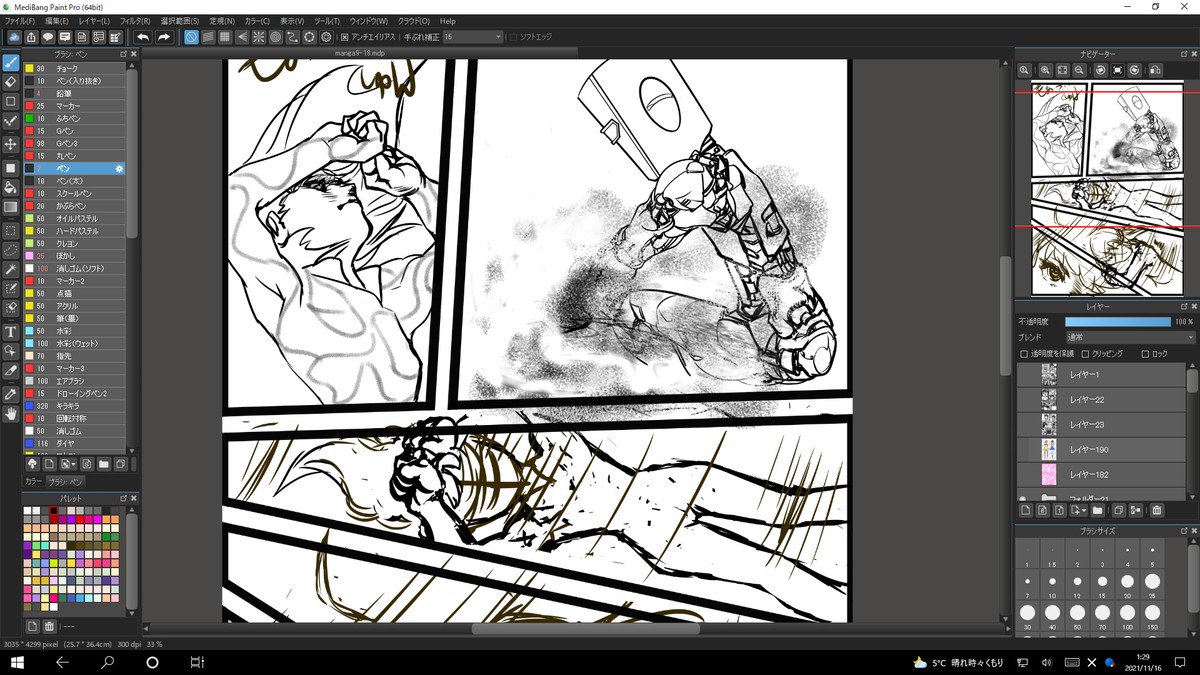Click manga9-18.mdp document tab

coord(361,53)
